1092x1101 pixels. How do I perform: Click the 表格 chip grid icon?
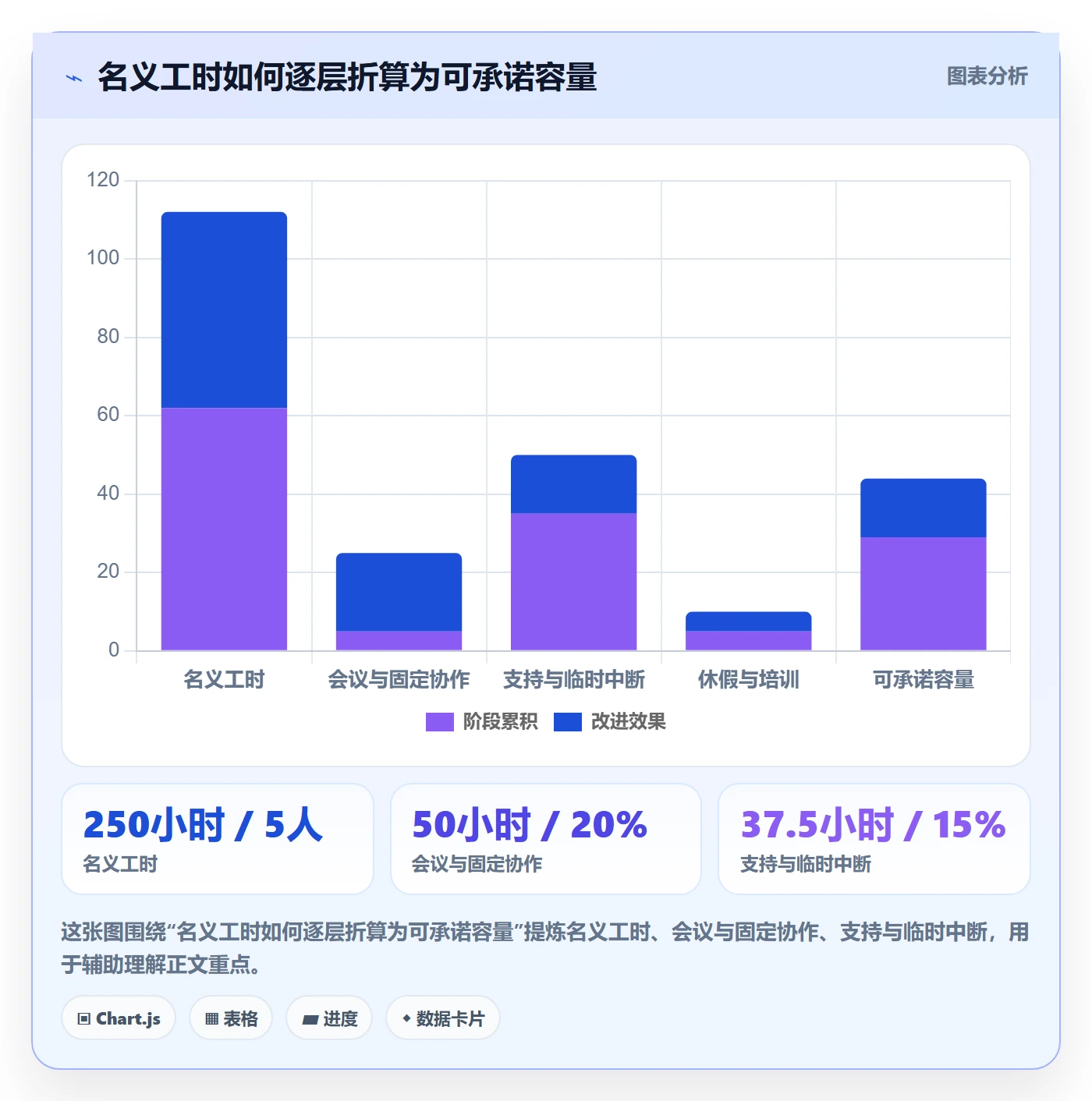pyautogui.click(x=211, y=1019)
